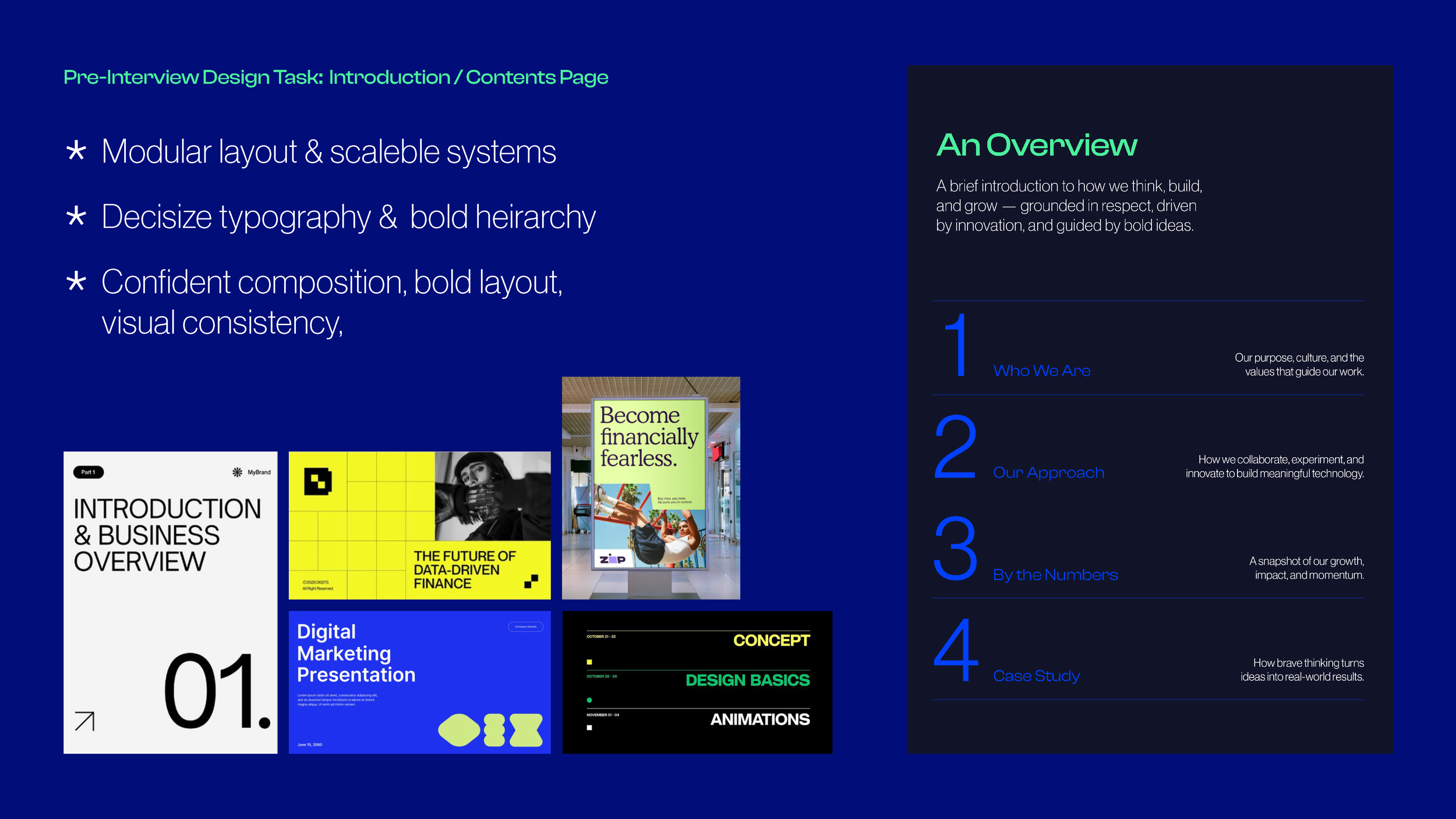Viewport: 1456px width, 819px height.
Task: Click the black pixel logo on yellow slide
Action: [318, 482]
